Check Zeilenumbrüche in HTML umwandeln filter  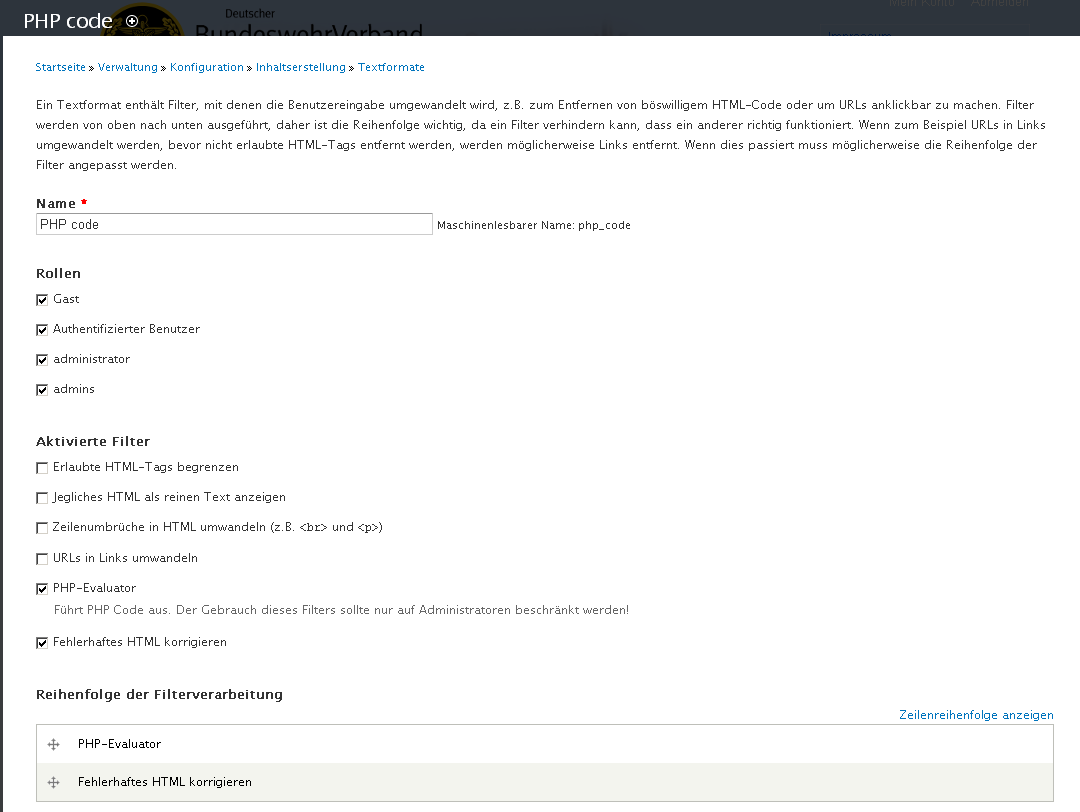[42, 527]
